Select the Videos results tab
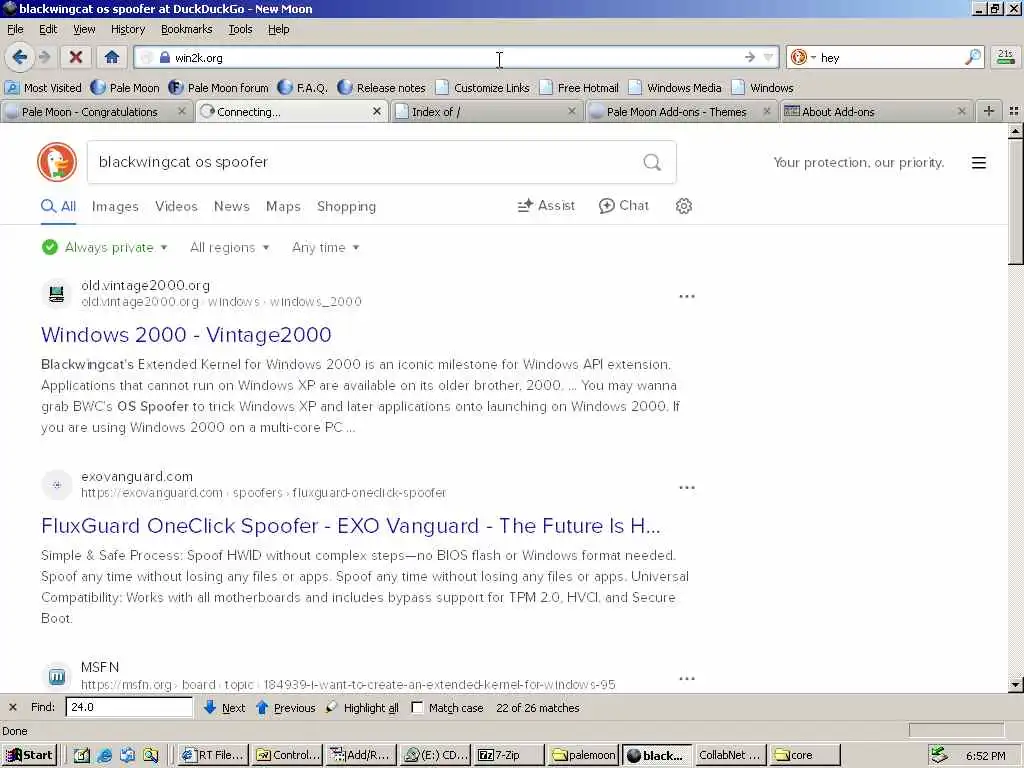Screen dimensions: 1024x768 click(176, 206)
